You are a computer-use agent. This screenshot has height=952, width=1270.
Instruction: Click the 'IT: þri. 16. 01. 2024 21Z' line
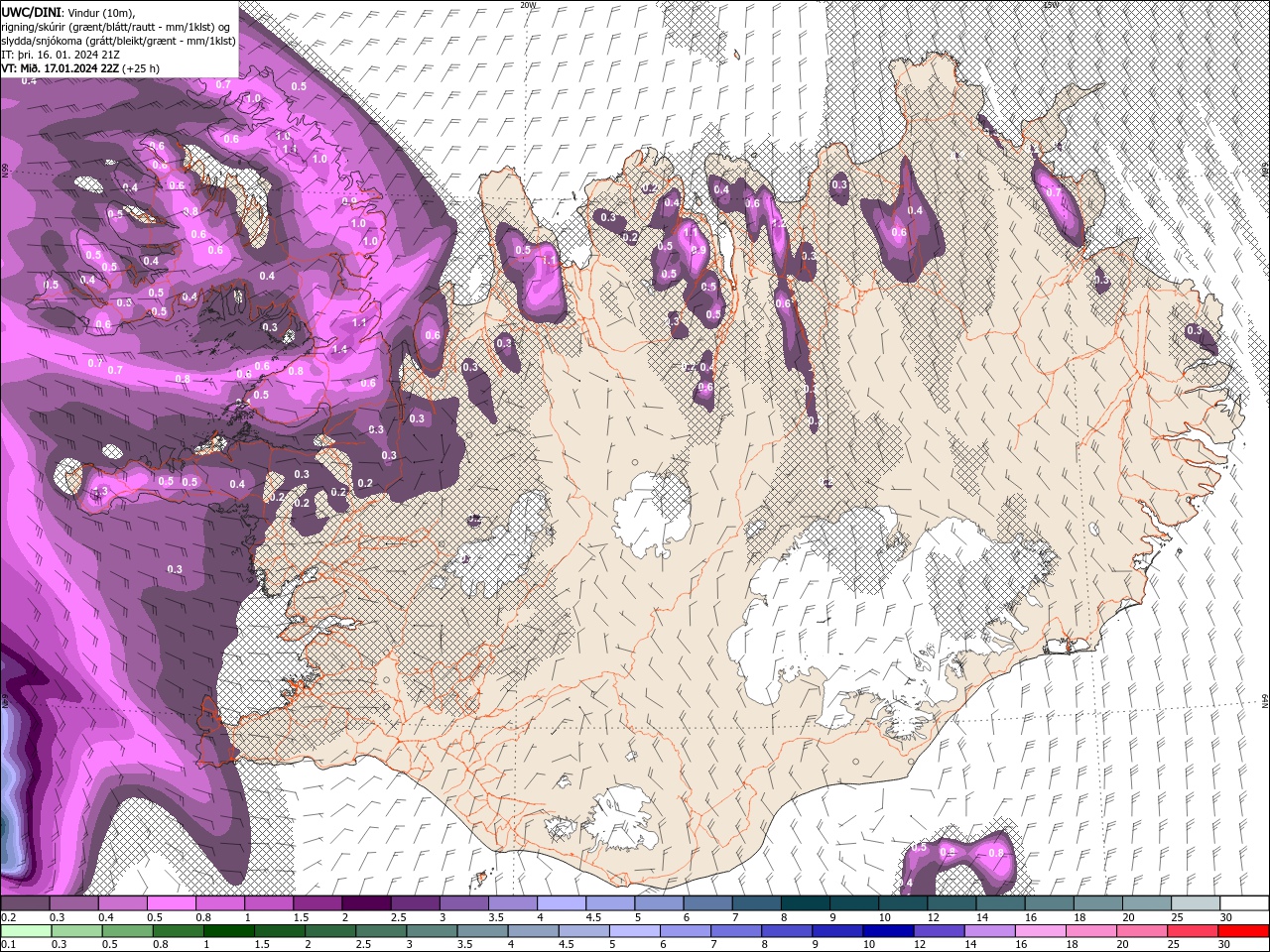(x=61, y=55)
